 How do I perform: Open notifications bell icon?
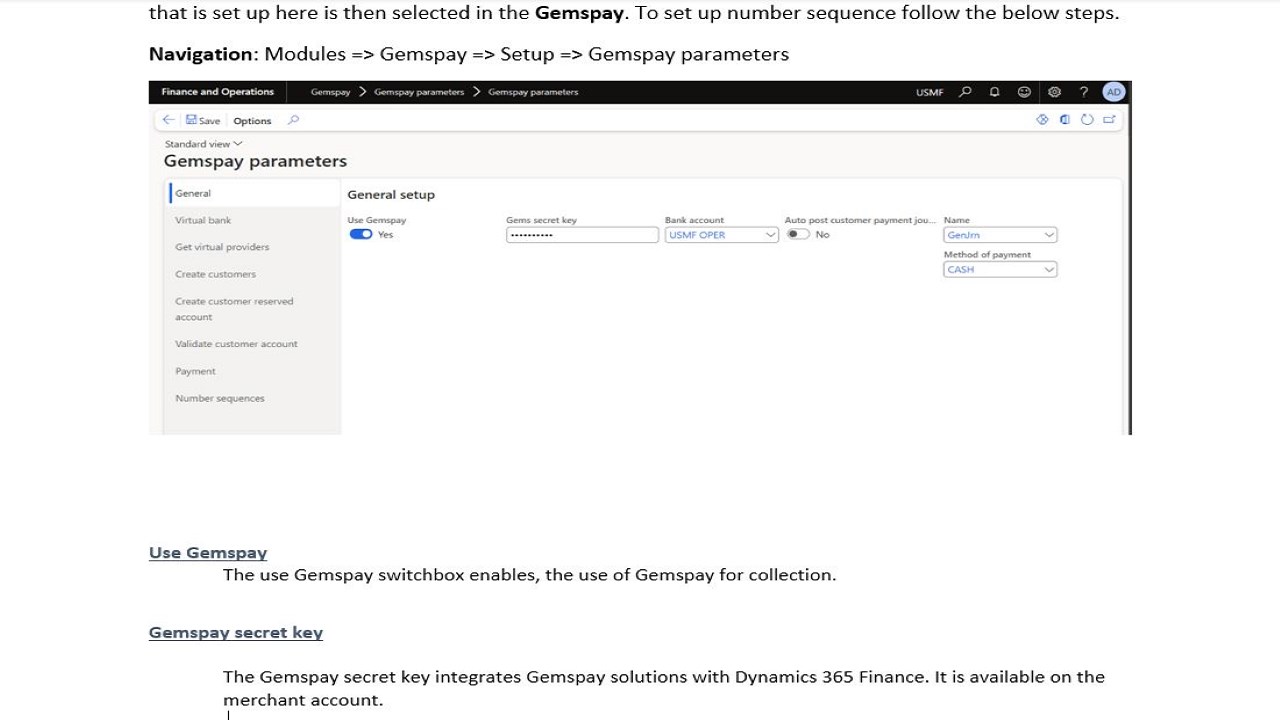click(994, 92)
